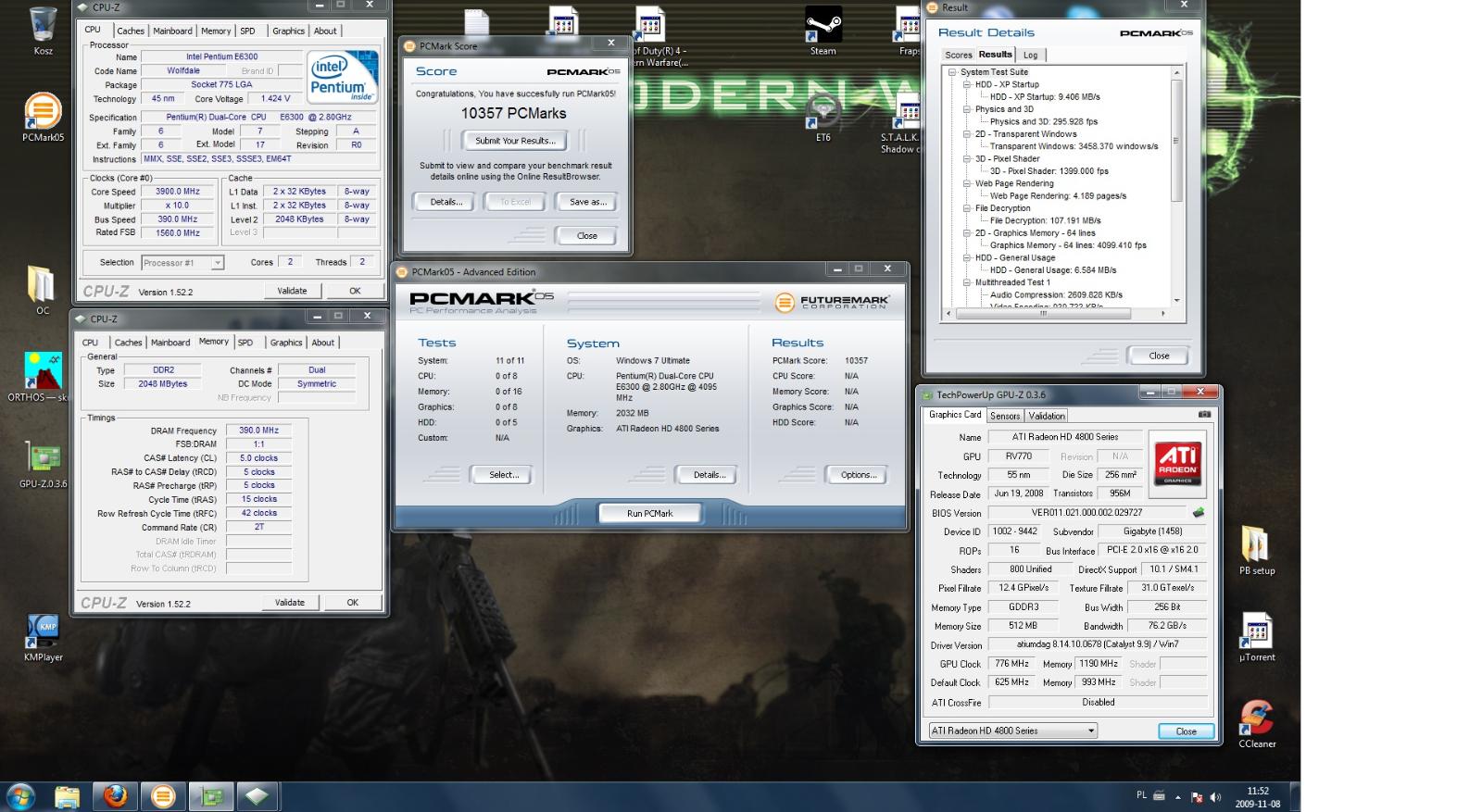The height and width of the screenshot is (812, 1482).
Task: Click the Result tree horizontal scrollbar
Action: point(1042,314)
